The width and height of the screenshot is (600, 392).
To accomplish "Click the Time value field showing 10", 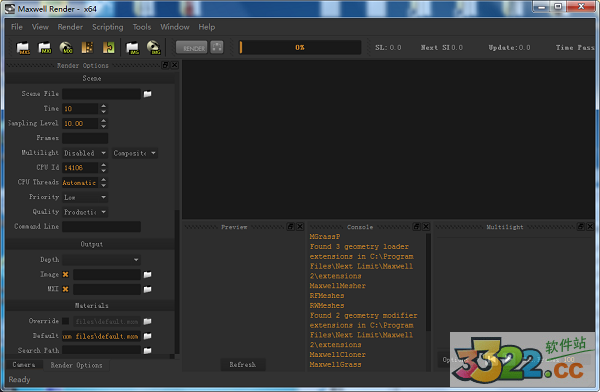I will click(x=81, y=109).
